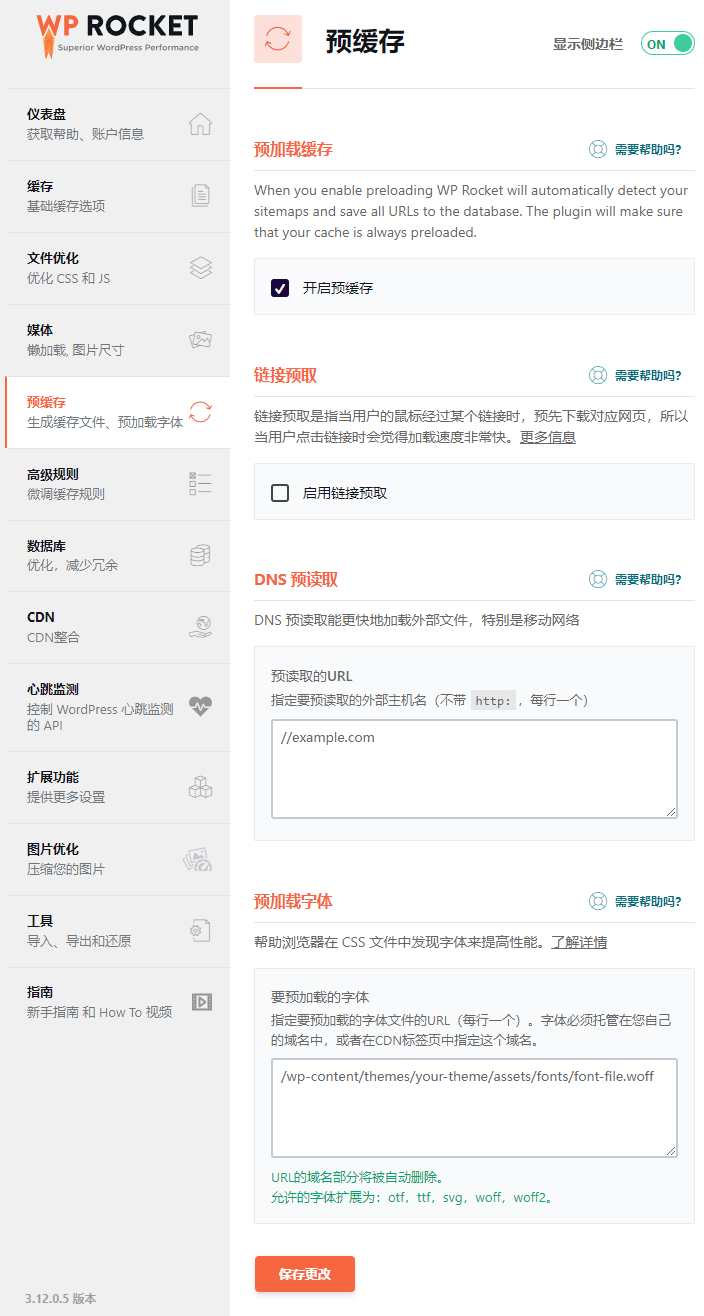Click the home icon beside 仪表盘
The height and width of the screenshot is (1316, 704).
(x=200, y=124)
